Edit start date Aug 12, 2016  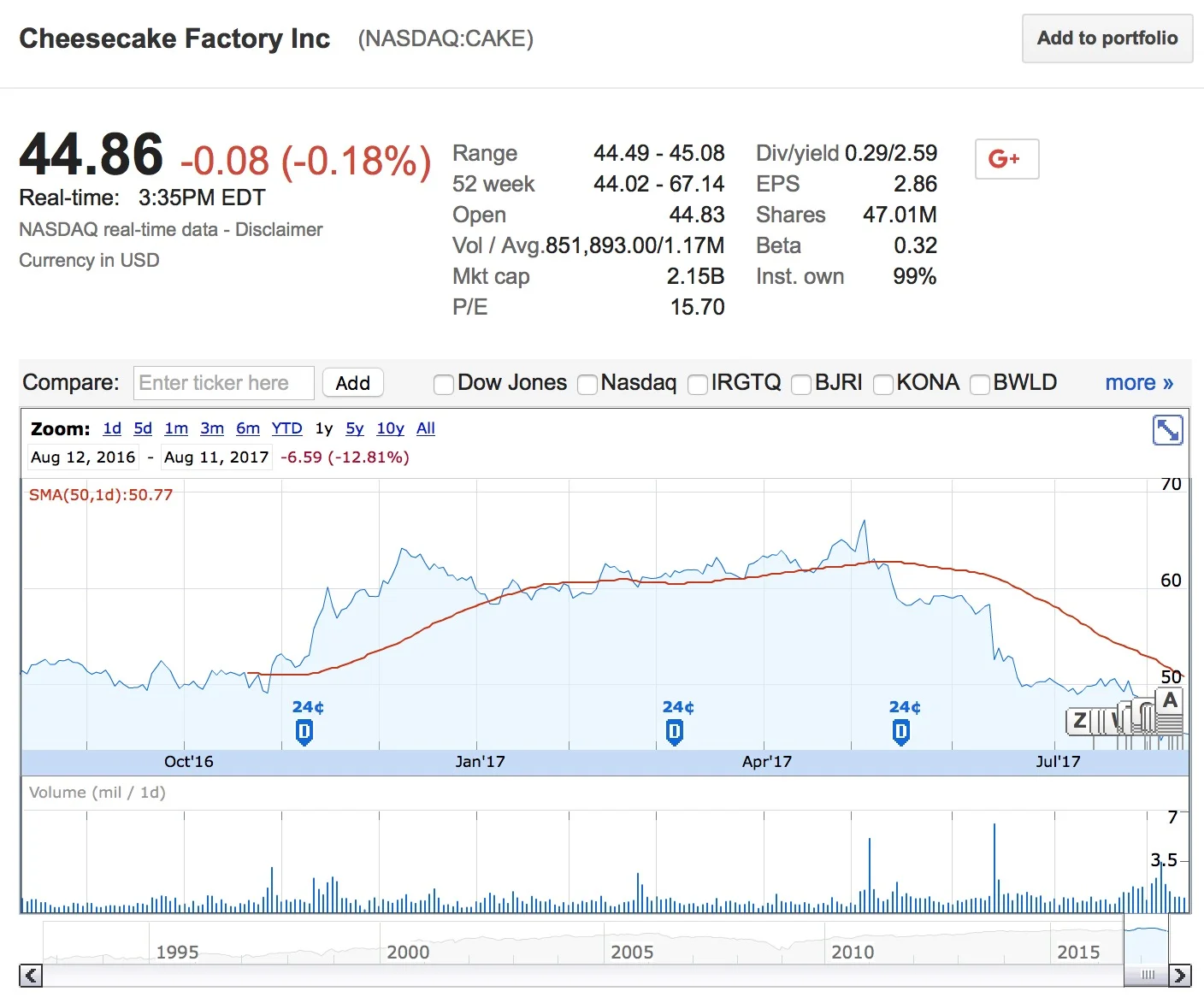tap(83, 457)
